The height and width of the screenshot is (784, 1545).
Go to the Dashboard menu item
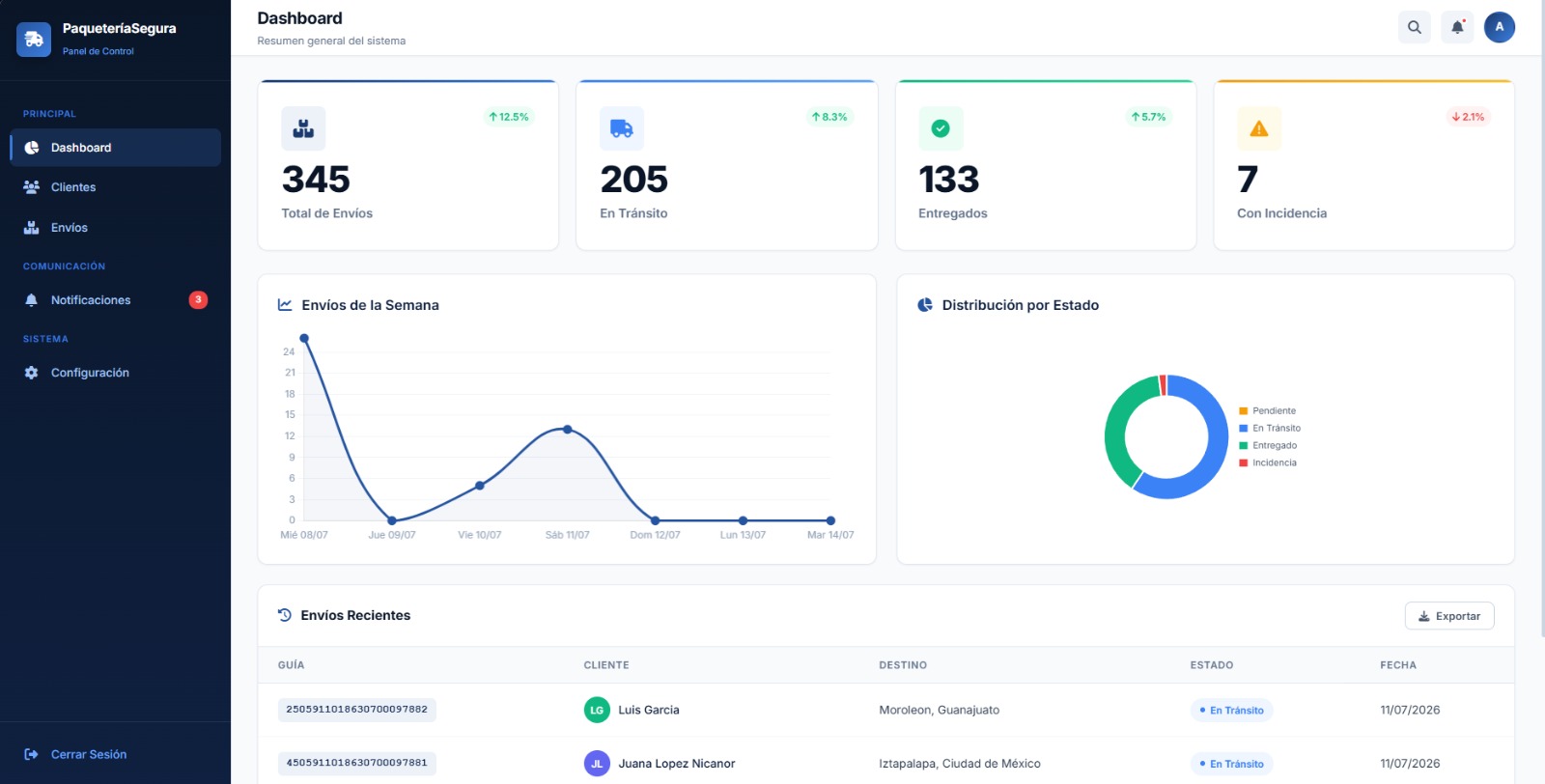[116, 148]
